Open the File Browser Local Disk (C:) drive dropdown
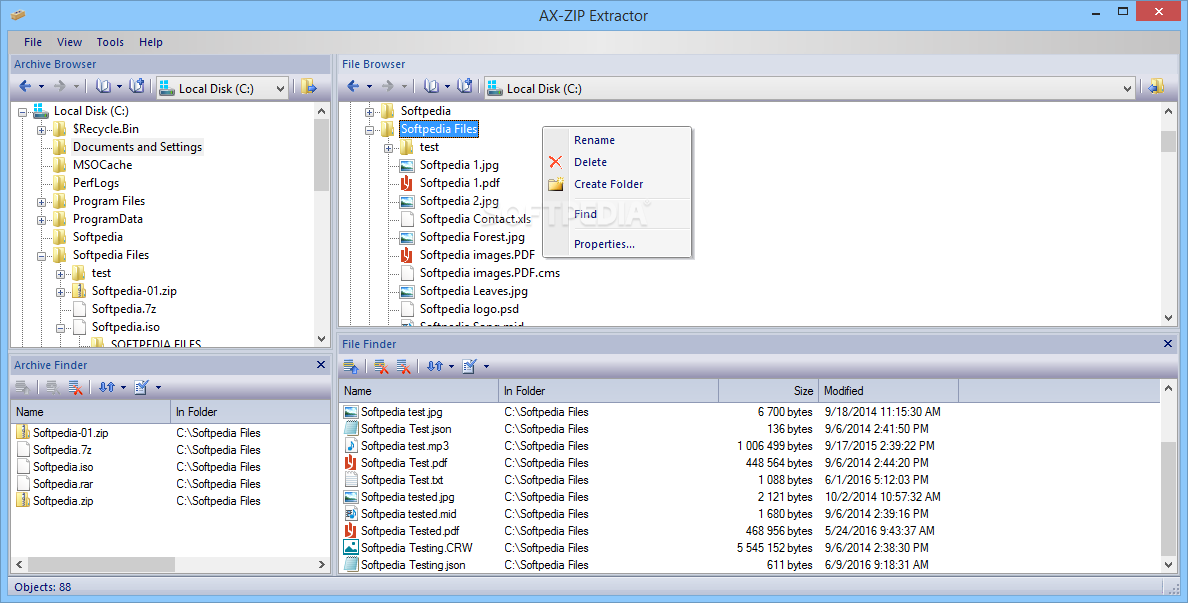Viewport: 1188px width, 603px height. (x=1127, y=89)
